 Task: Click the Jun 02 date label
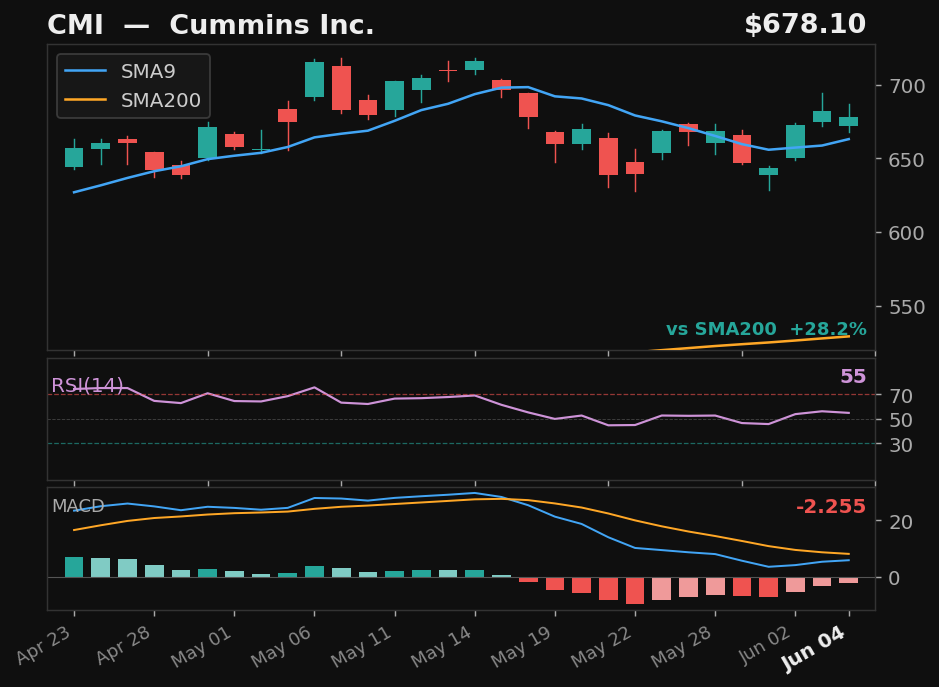coord(766,646)
